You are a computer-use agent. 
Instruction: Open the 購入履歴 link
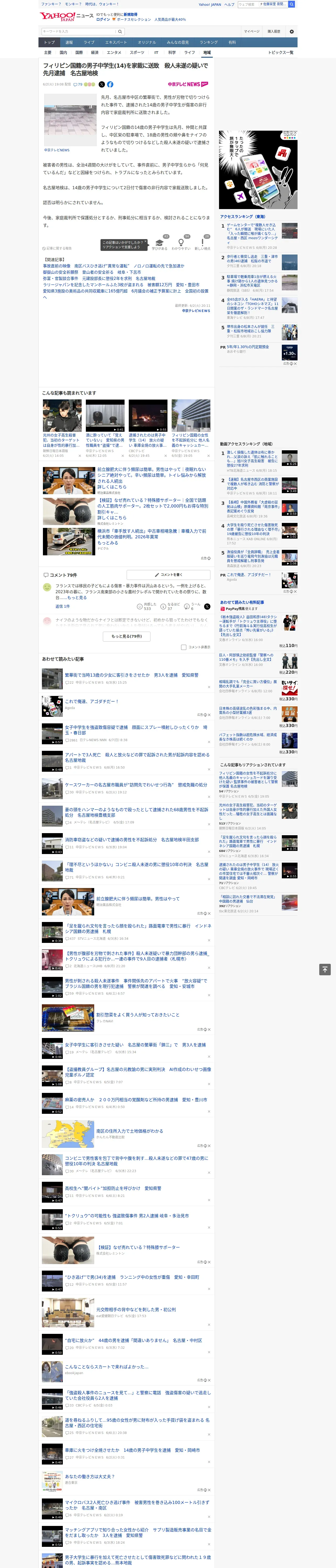(274, 32)
